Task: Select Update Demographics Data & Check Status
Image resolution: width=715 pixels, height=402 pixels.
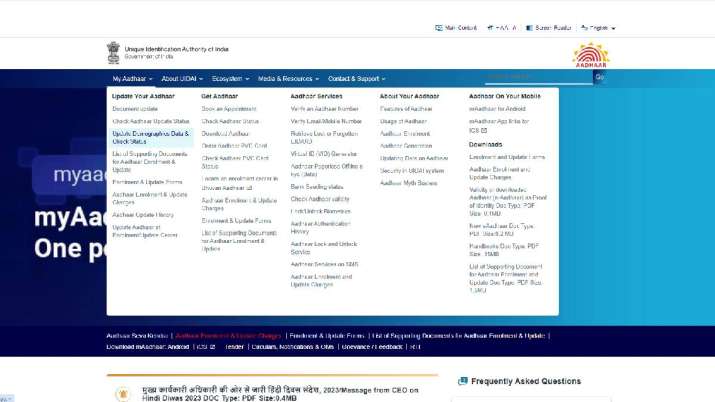Action: click(x=150, y=137)
